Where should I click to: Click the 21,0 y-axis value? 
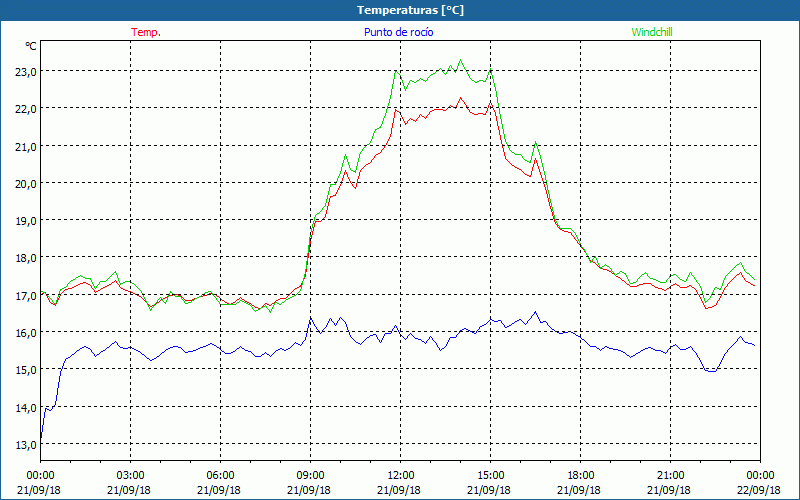point(24,147)
